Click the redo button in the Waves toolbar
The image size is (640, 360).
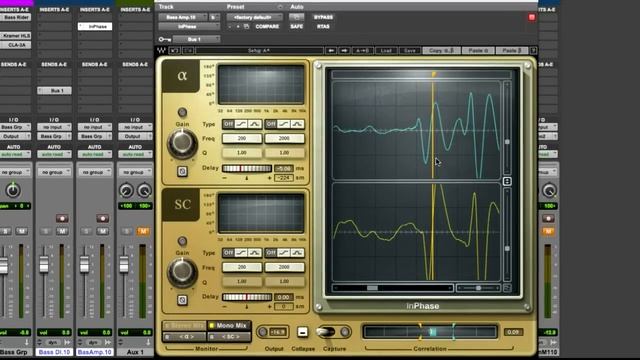click(188, 51)
